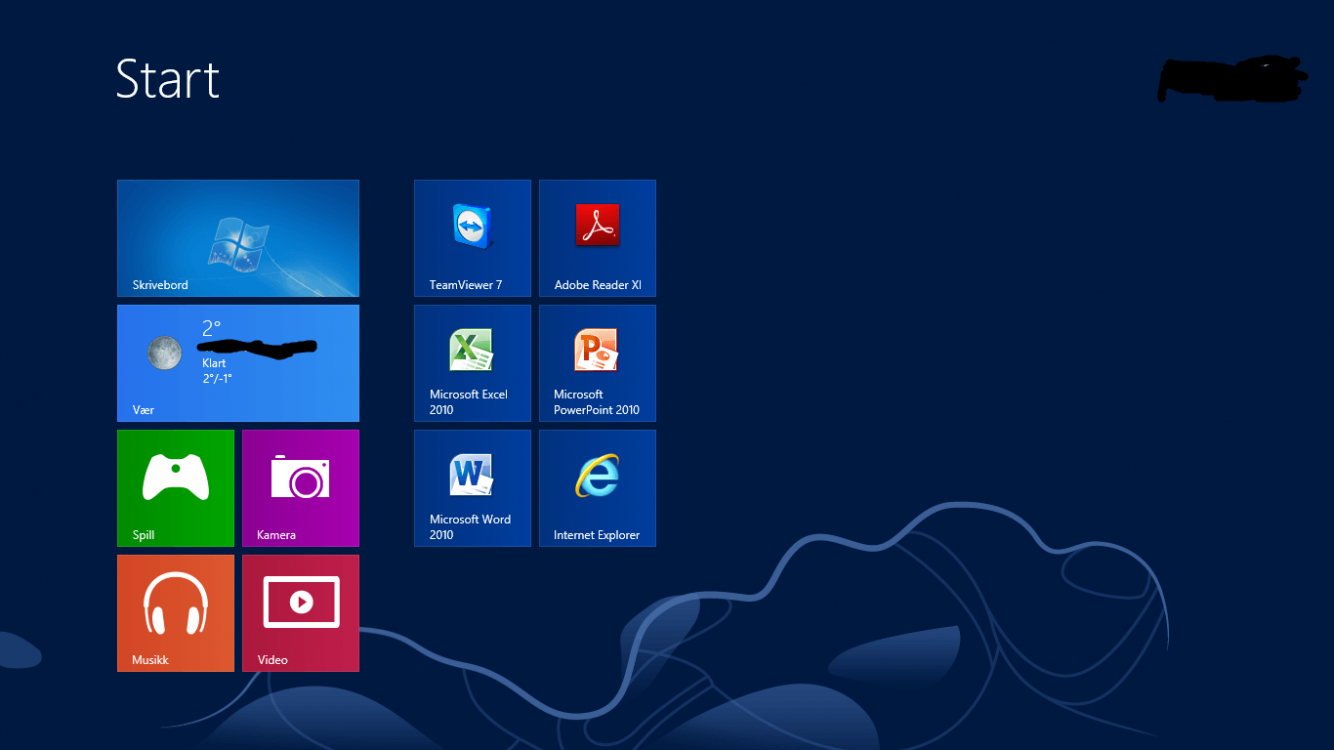Open Adobe Reader XI
1334x750 pixels.
point(597,238)
